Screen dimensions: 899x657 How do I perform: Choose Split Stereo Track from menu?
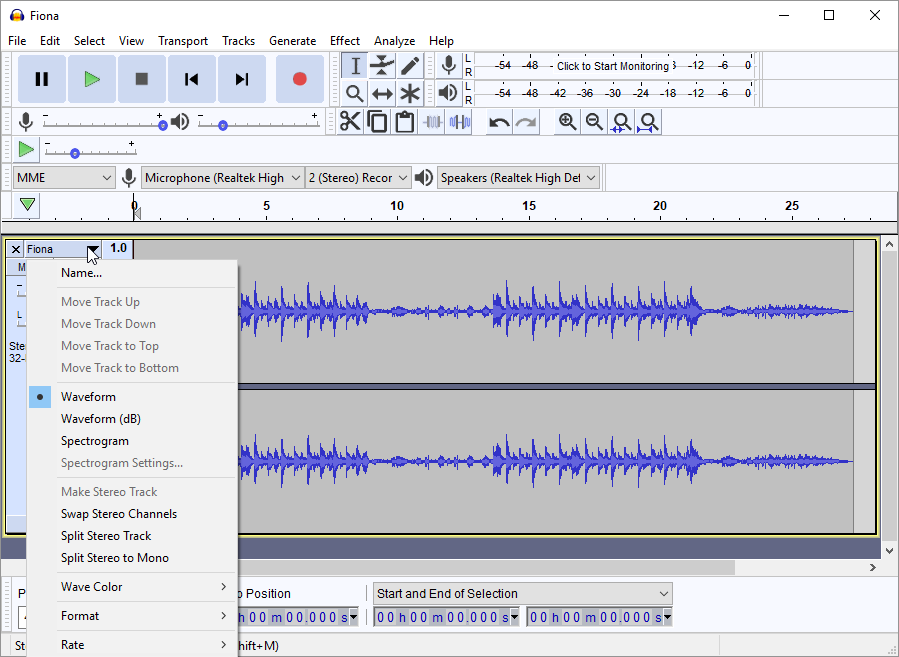pyautogui.click(x=106, y=536)
